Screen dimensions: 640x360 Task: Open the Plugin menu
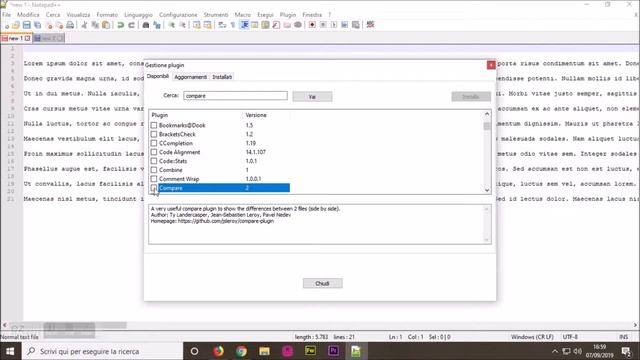(288, 15)
